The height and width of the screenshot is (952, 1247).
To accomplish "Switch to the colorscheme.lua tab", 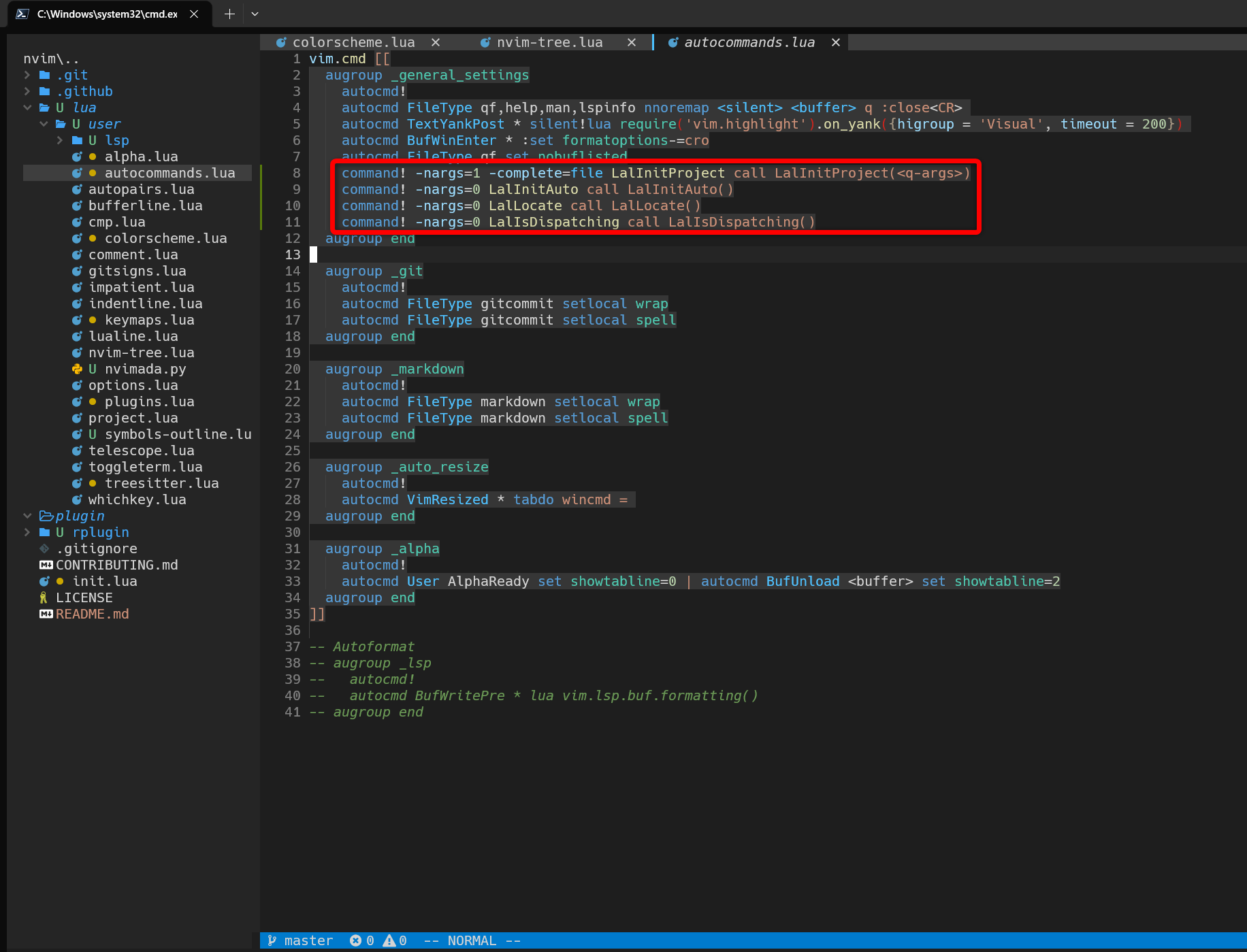I will point(353,42).
